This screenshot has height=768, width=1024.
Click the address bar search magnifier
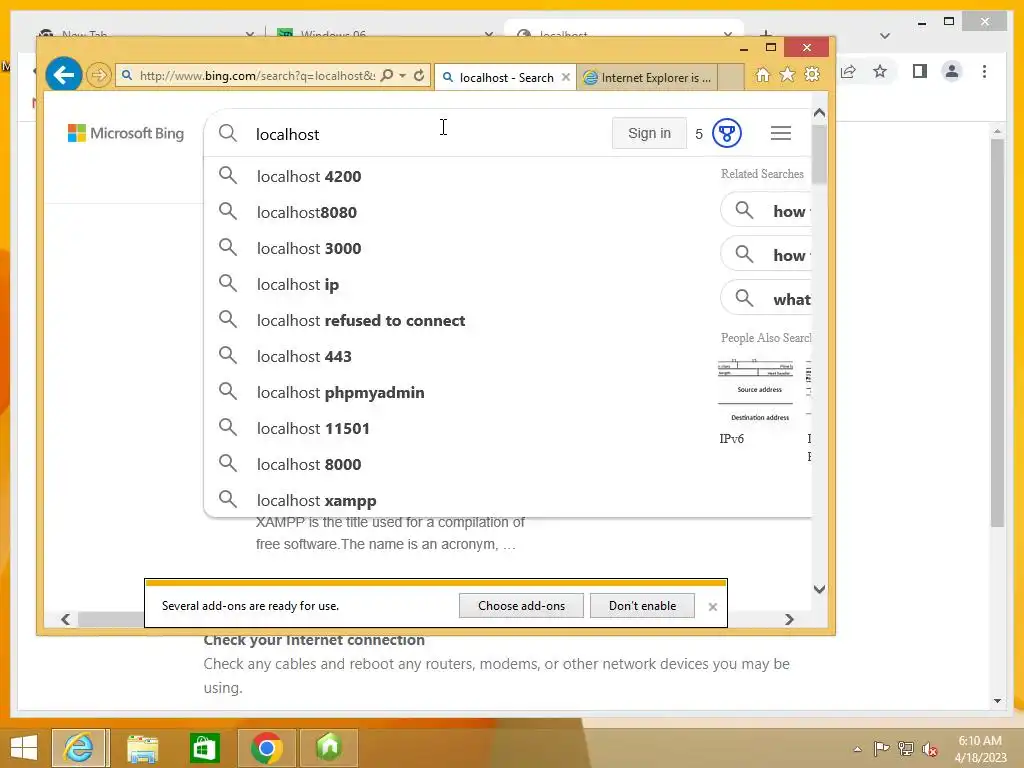coord(387,76)
